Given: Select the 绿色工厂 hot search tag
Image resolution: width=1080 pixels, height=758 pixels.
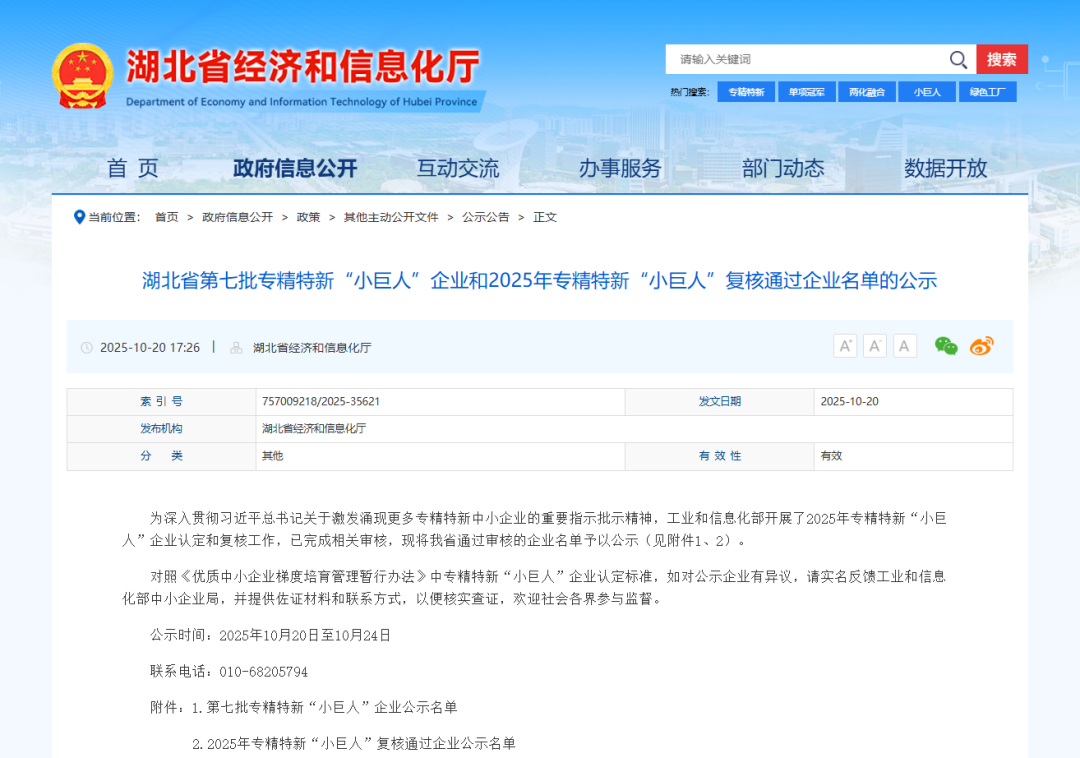Looking at the screenshot, I should pyautogui.click(x=987, y=92).
